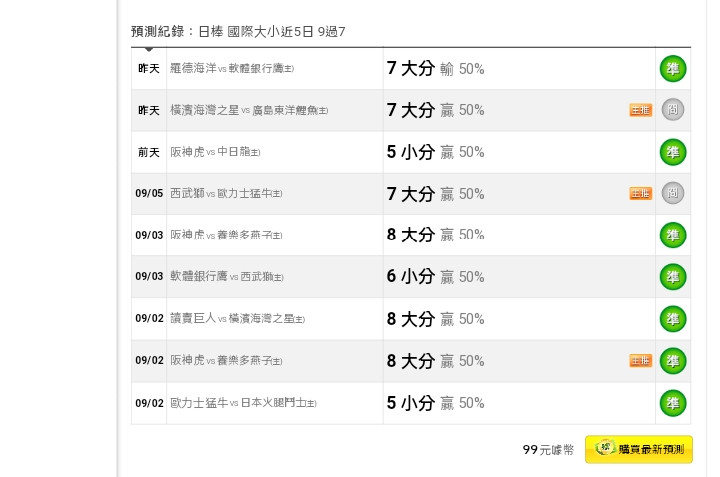
Task: Click green 準 icon in 09/03 阪神虎 row
Action: 673,235
